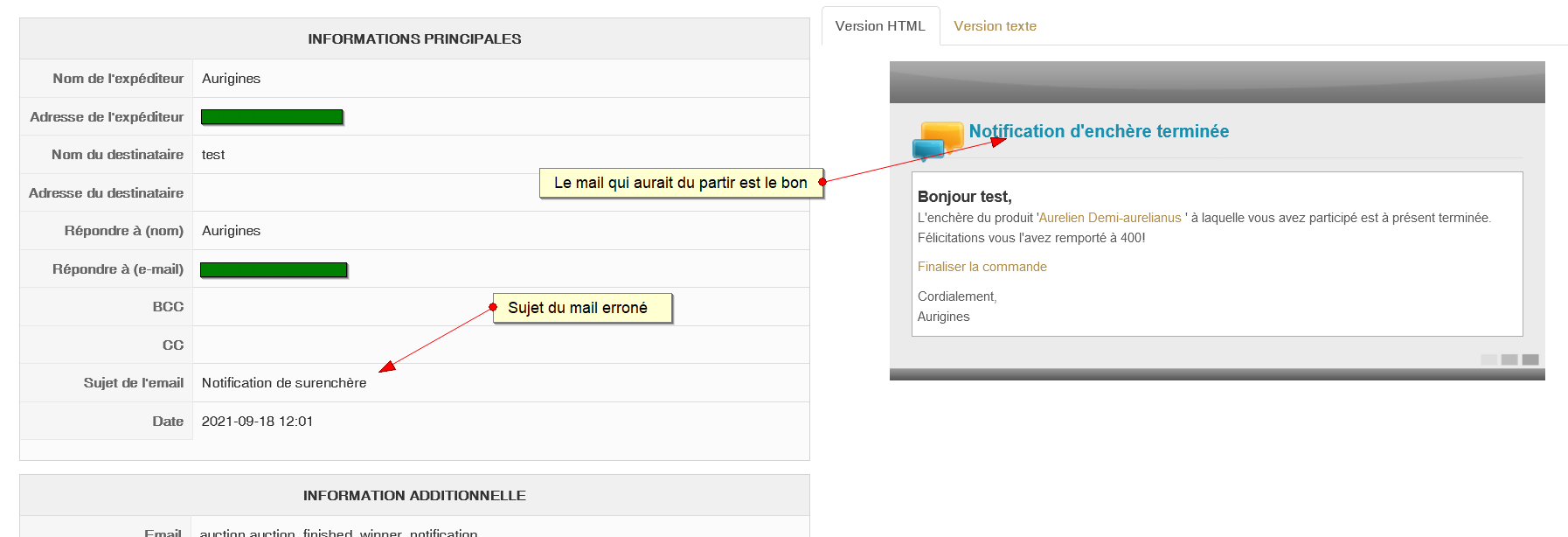Screen dimensions: 1568x537
Task: Click the date value 2021-09-18 12:01
Action: coord(257,422)
